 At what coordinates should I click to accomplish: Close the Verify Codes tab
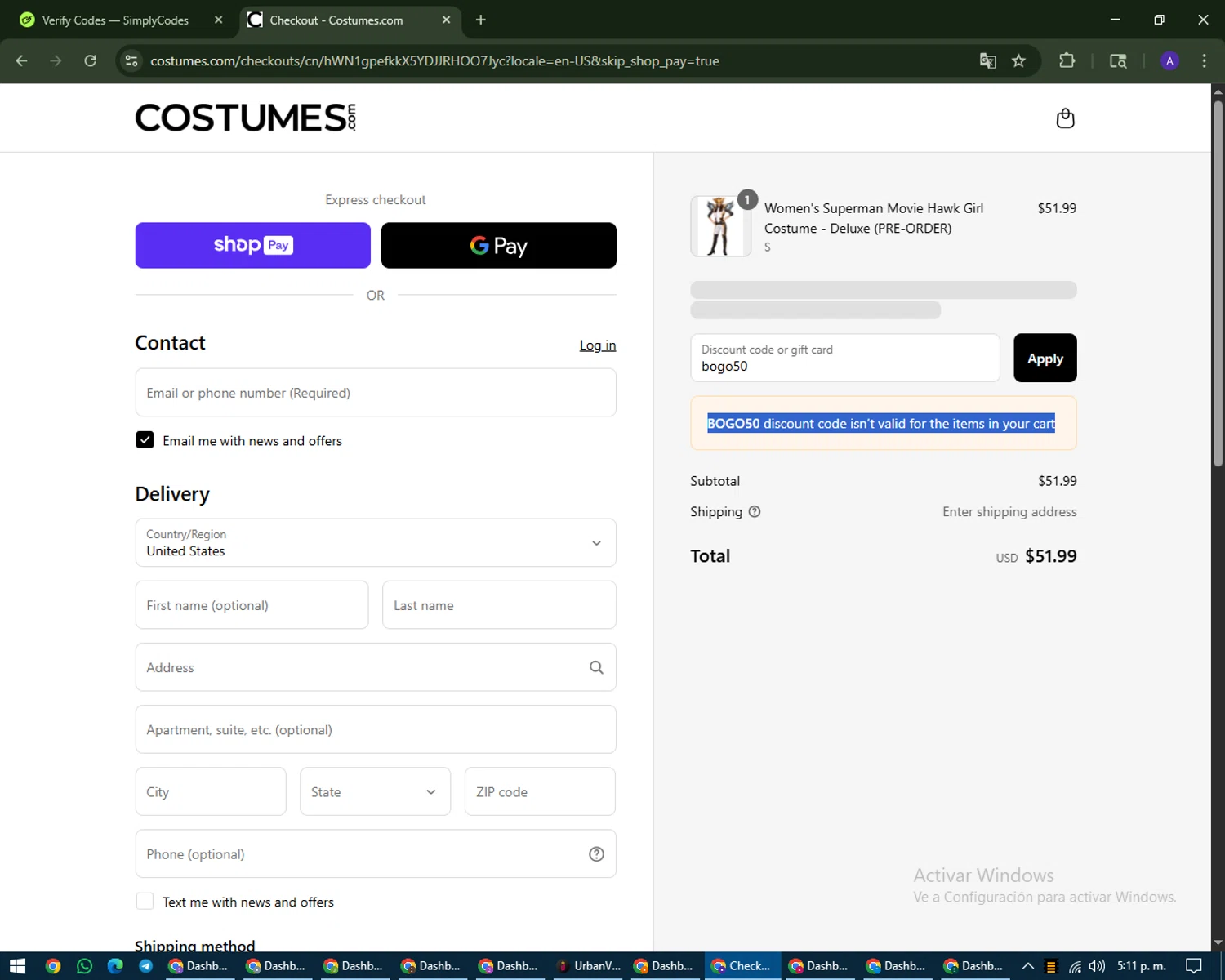[219, 20]
